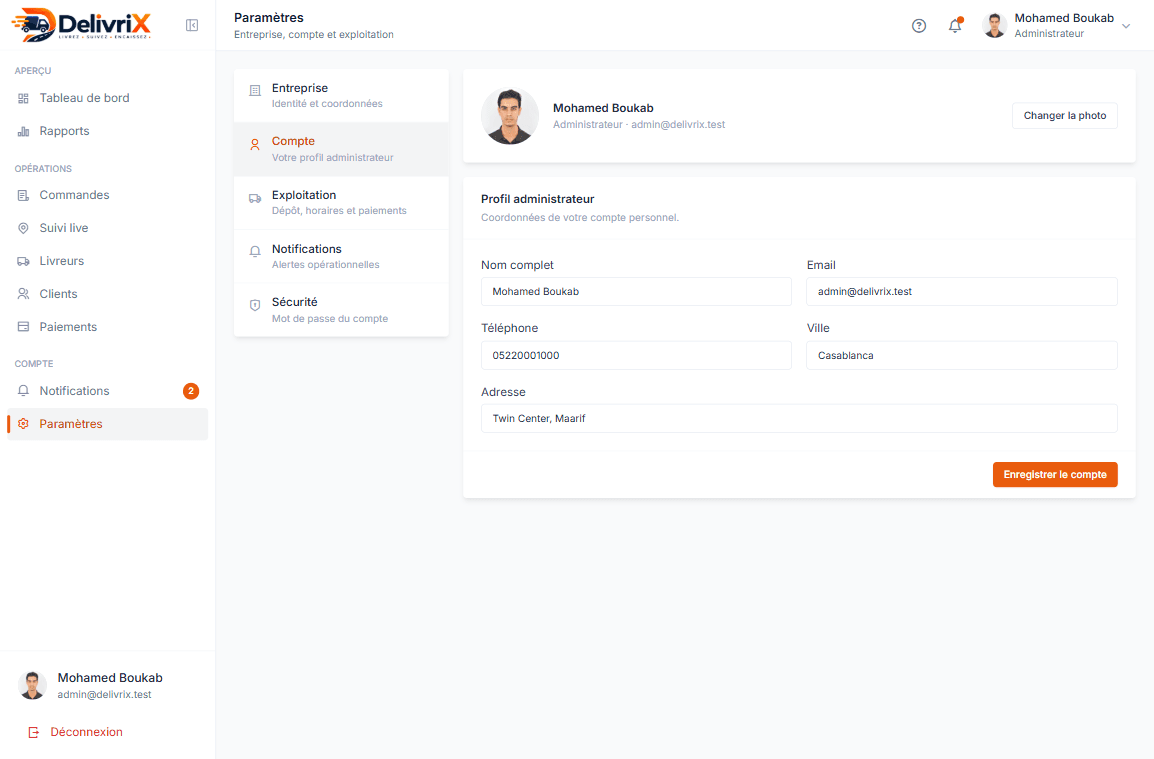Click the Déconnexion logout icon
Screen dimensions: 1154x759
point(34,732)
